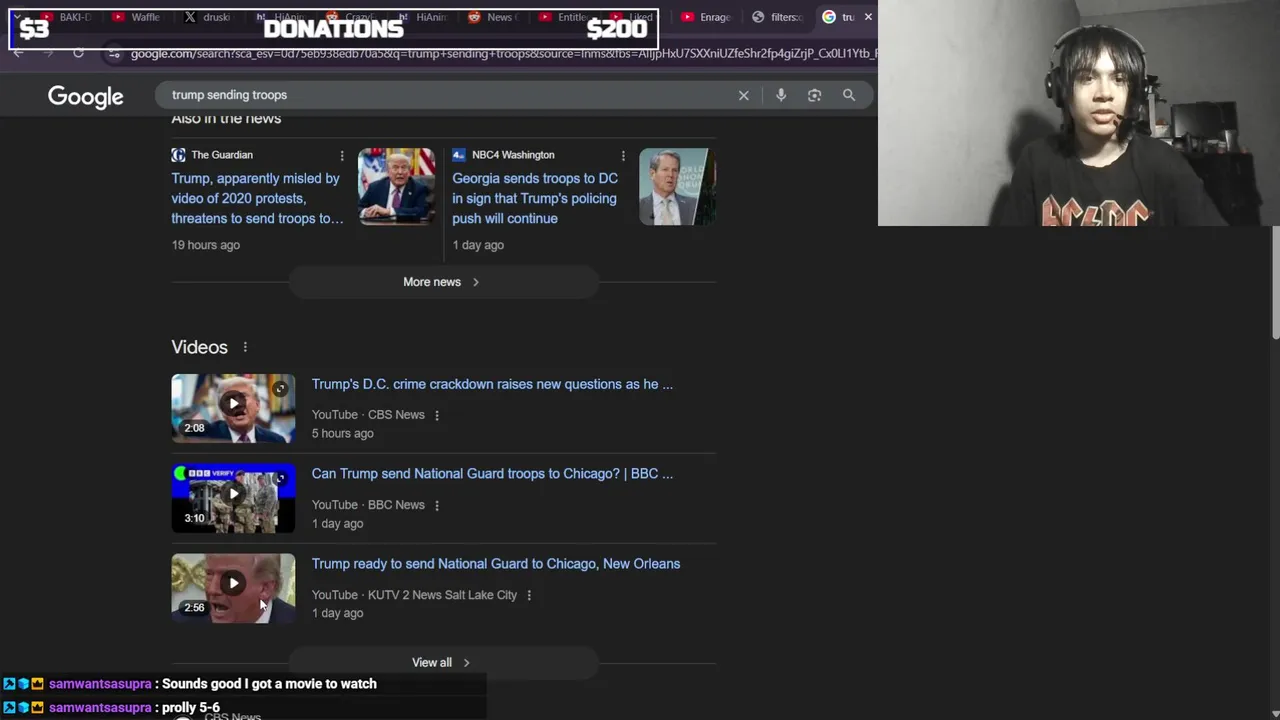Play the KUTV Trump National Guard video

tap(233, 588)
